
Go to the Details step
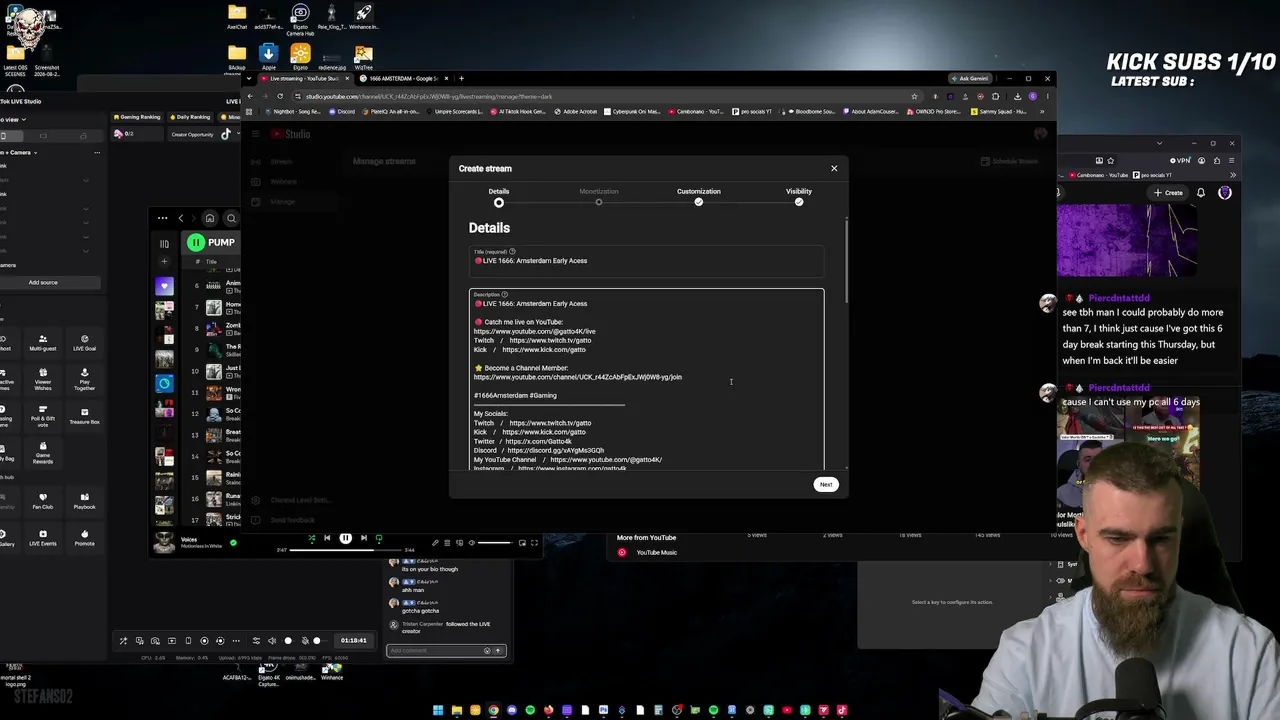pos(498,196)
